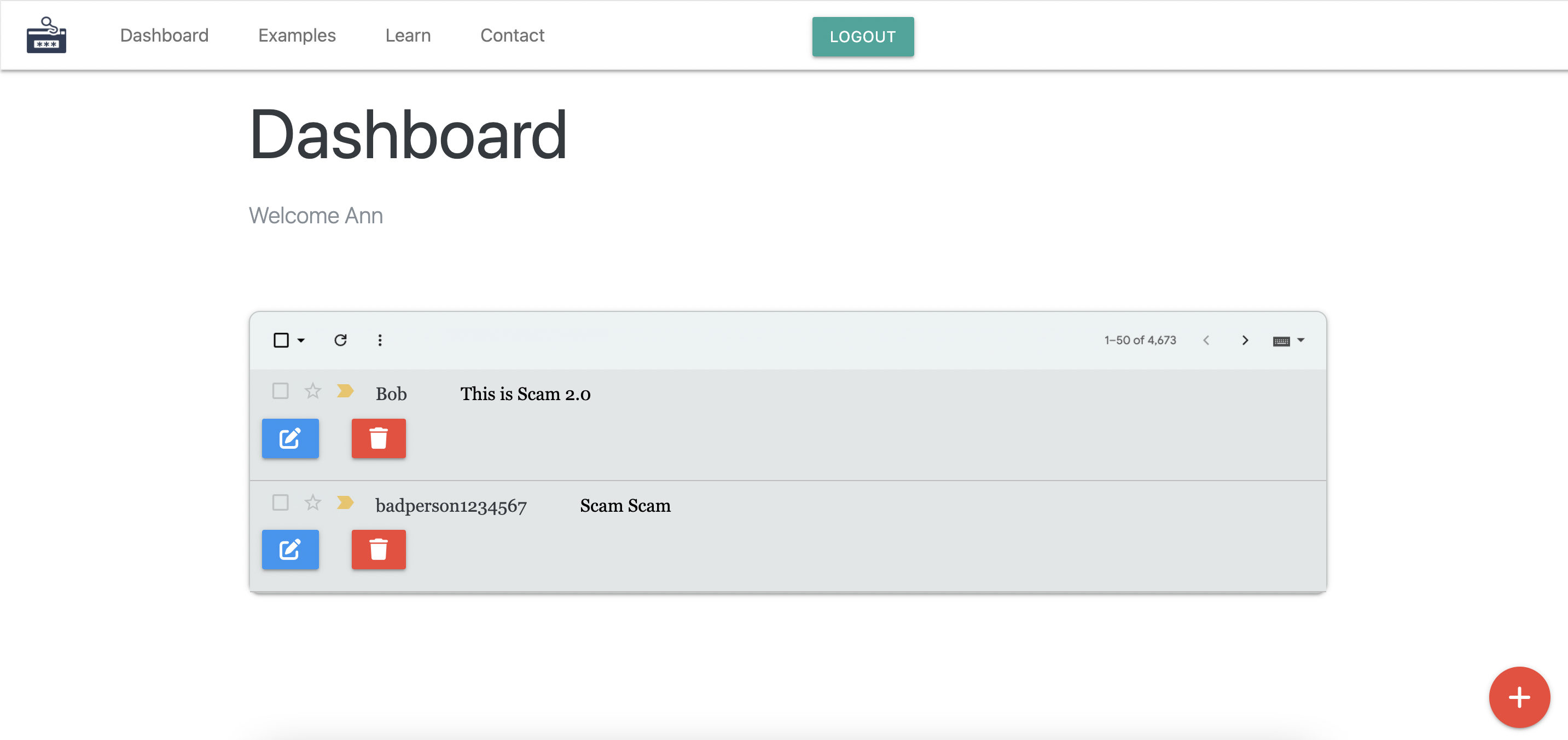Image resolution: width=1568 pixels, height=740 pixels.
Task: Expand the select-all dropdown arrow
Action: 301,340
